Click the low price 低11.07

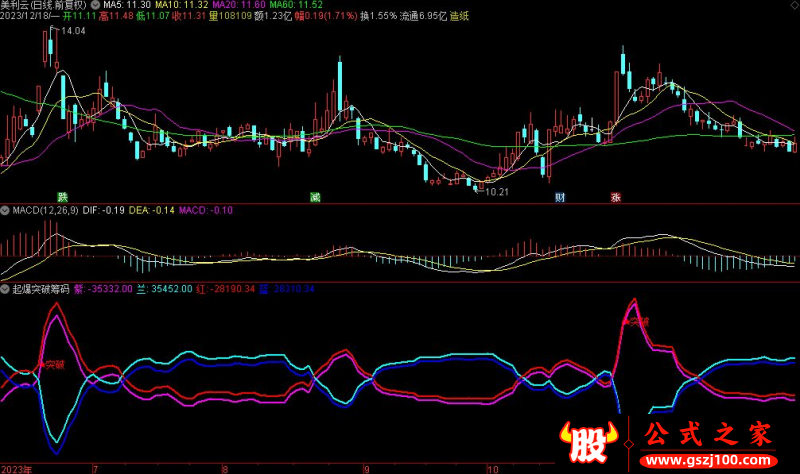[x=153, y=16]
